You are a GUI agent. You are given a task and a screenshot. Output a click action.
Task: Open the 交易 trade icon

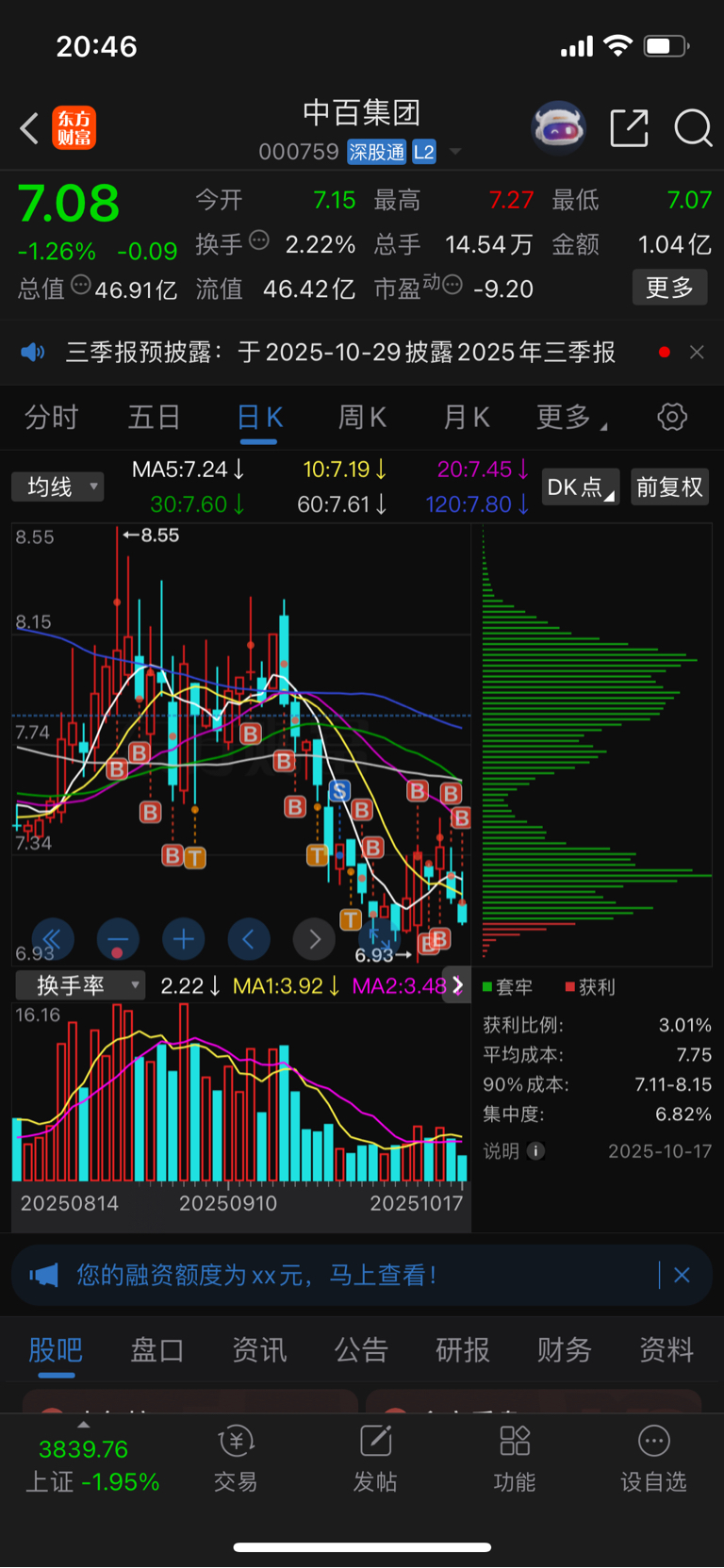coord(236,1459)
